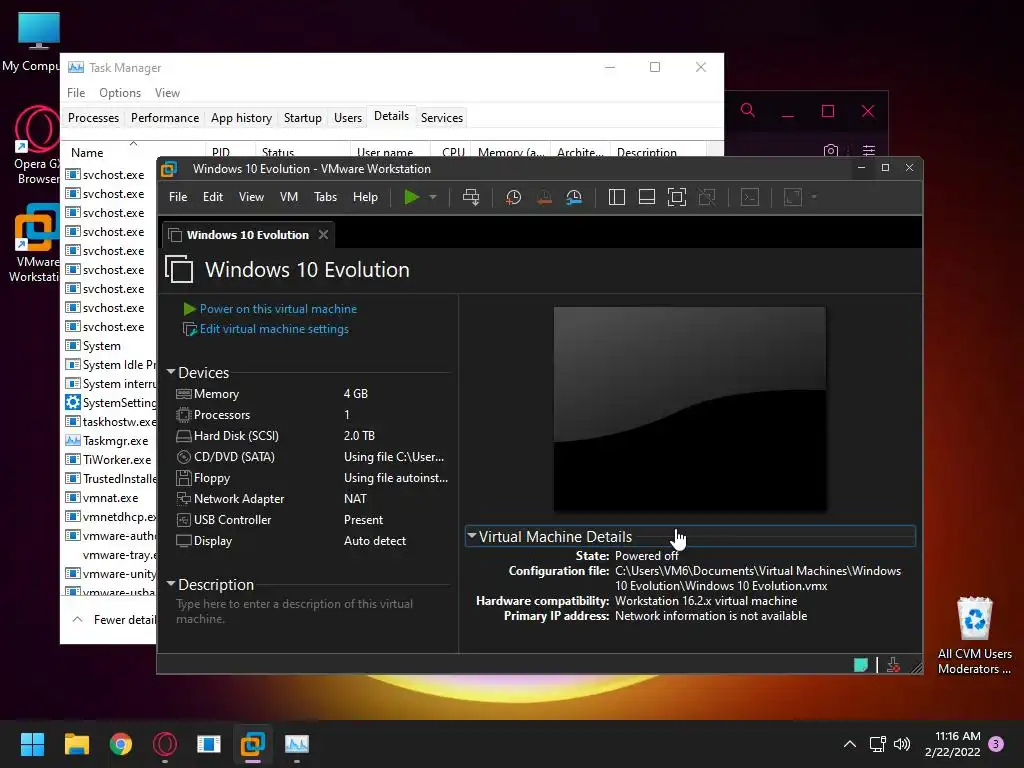Click the virtual machine preview thumbnail
1024x768 pixels.
click(690, 409)
